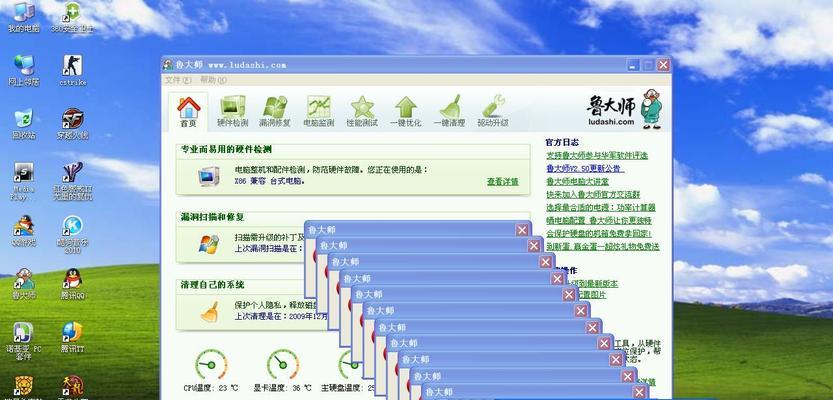The image size is (833, 400).
Task: Click the computer icon in hardware detection section
Action: click(x=209, y=176)
